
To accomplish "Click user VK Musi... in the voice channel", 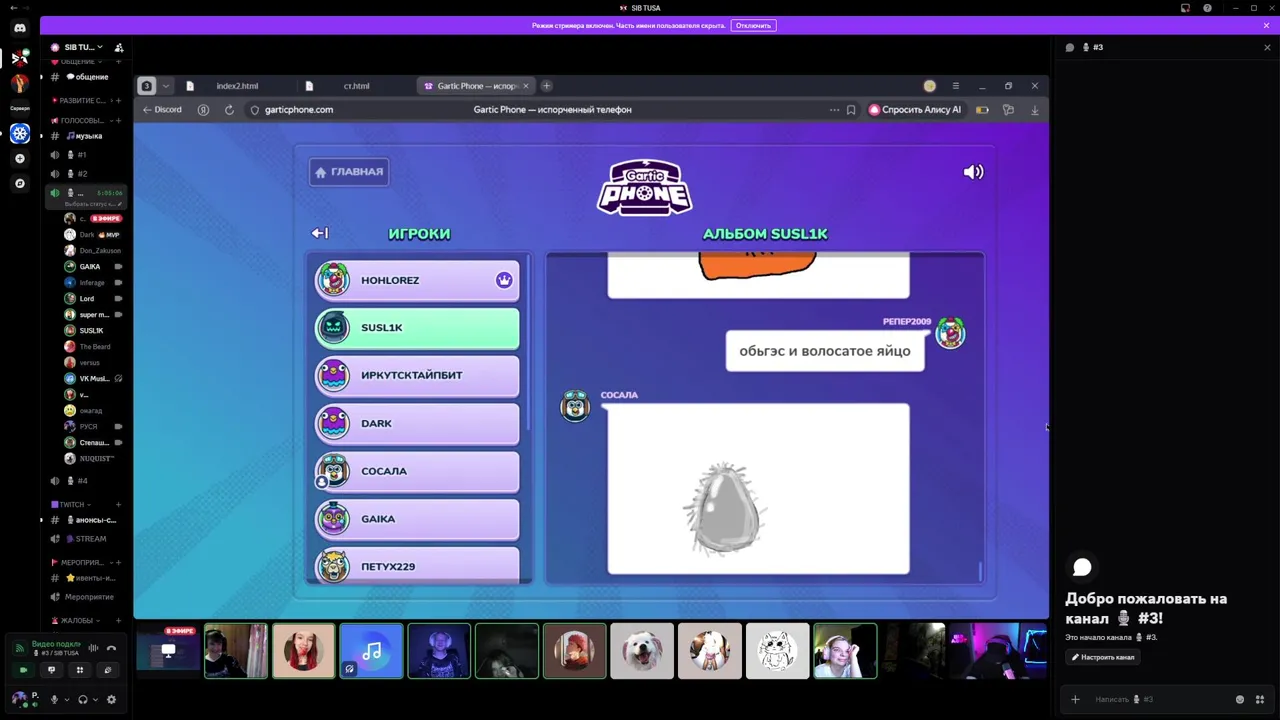I will click(x=92, y=378).
